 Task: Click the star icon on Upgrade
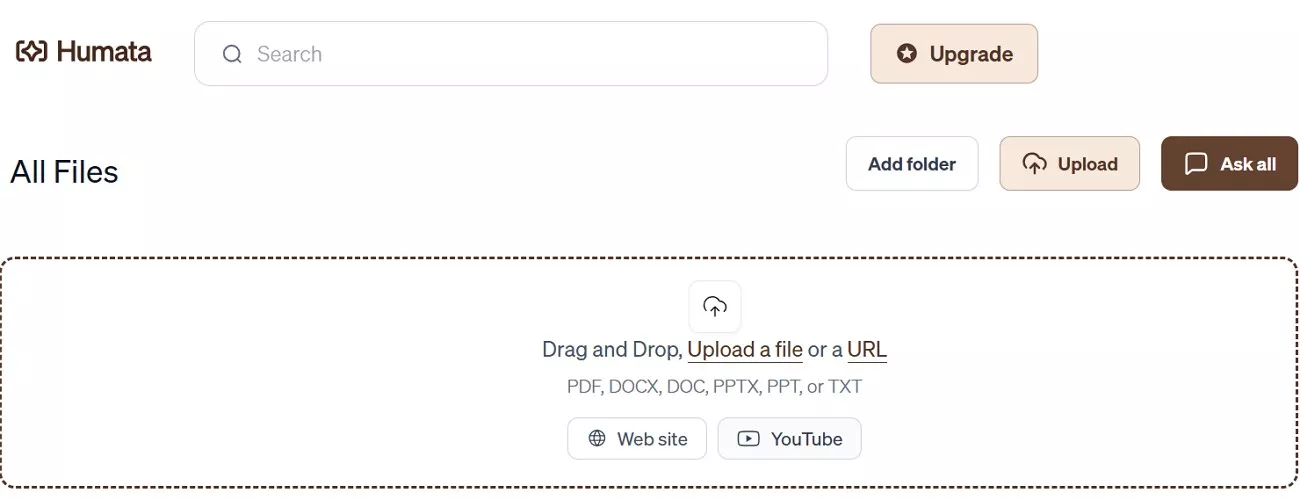[x=907, y=54]
